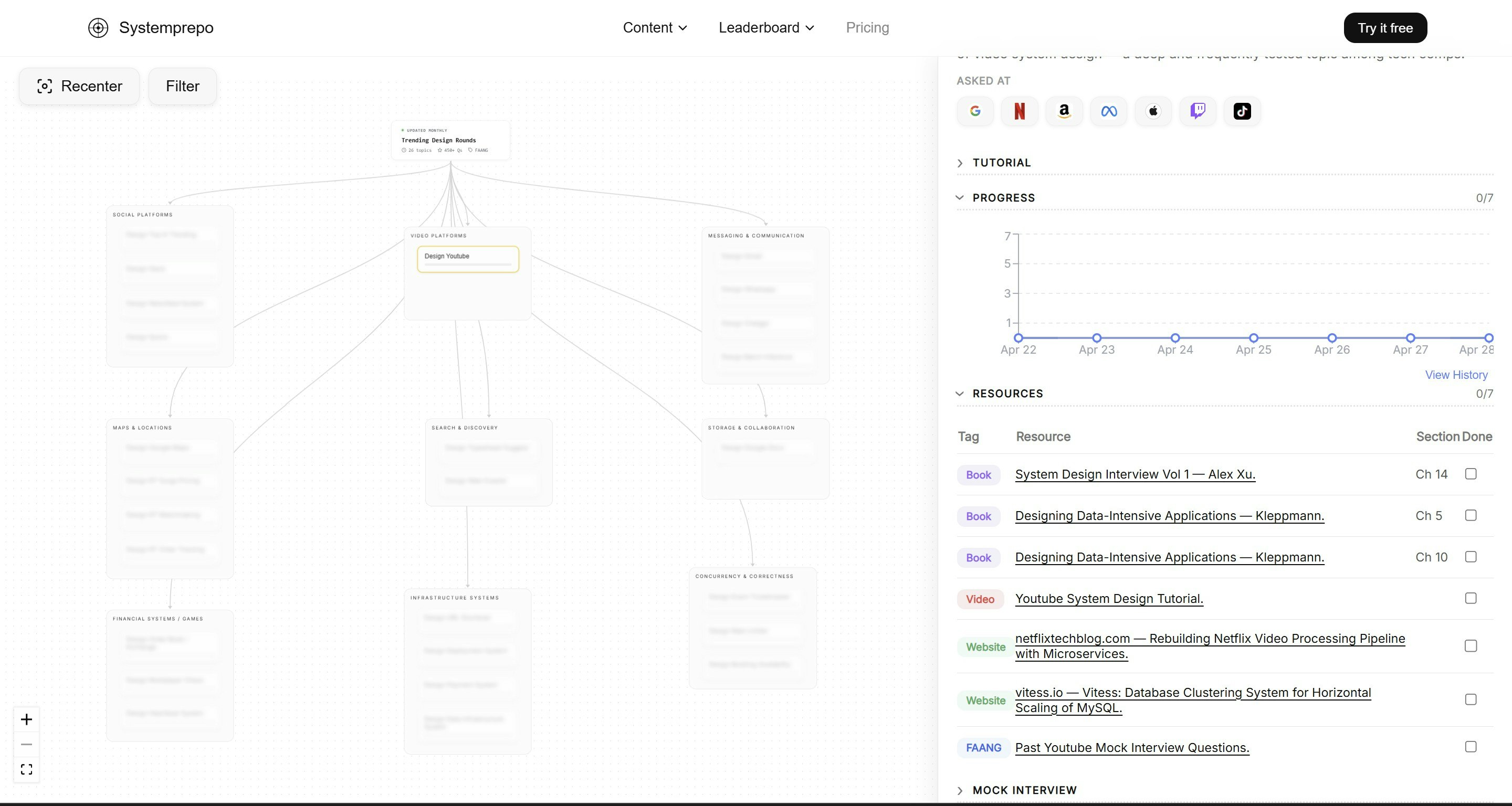Click the Apple icon under Asked At

coord(1153,111)
